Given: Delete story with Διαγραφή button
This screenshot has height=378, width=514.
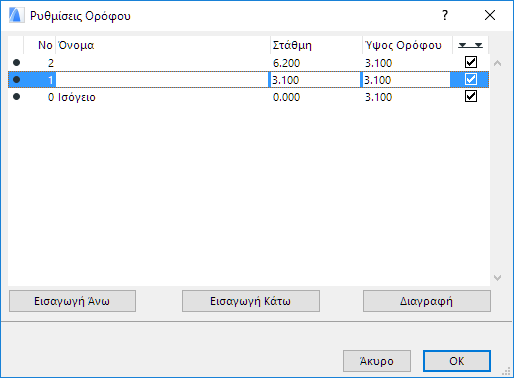Looking at the screenshot, I should (x=427, y=301).
